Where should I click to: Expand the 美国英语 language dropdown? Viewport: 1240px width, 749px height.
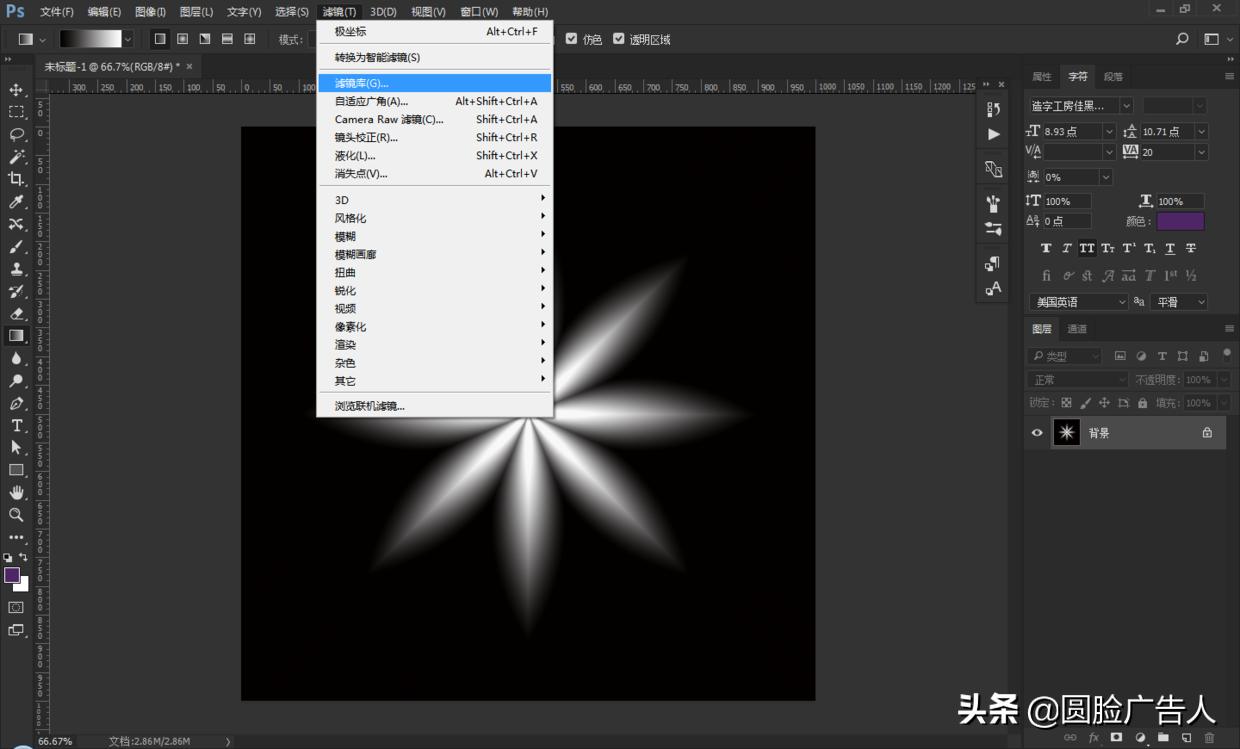(1121, 302)
